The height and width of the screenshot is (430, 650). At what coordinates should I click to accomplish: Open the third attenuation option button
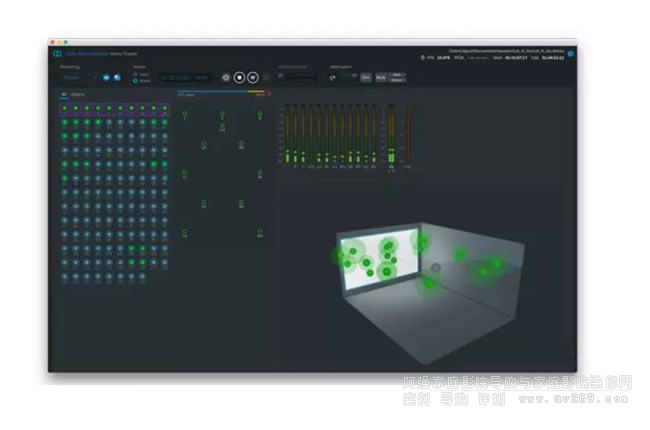coord(397,76)
